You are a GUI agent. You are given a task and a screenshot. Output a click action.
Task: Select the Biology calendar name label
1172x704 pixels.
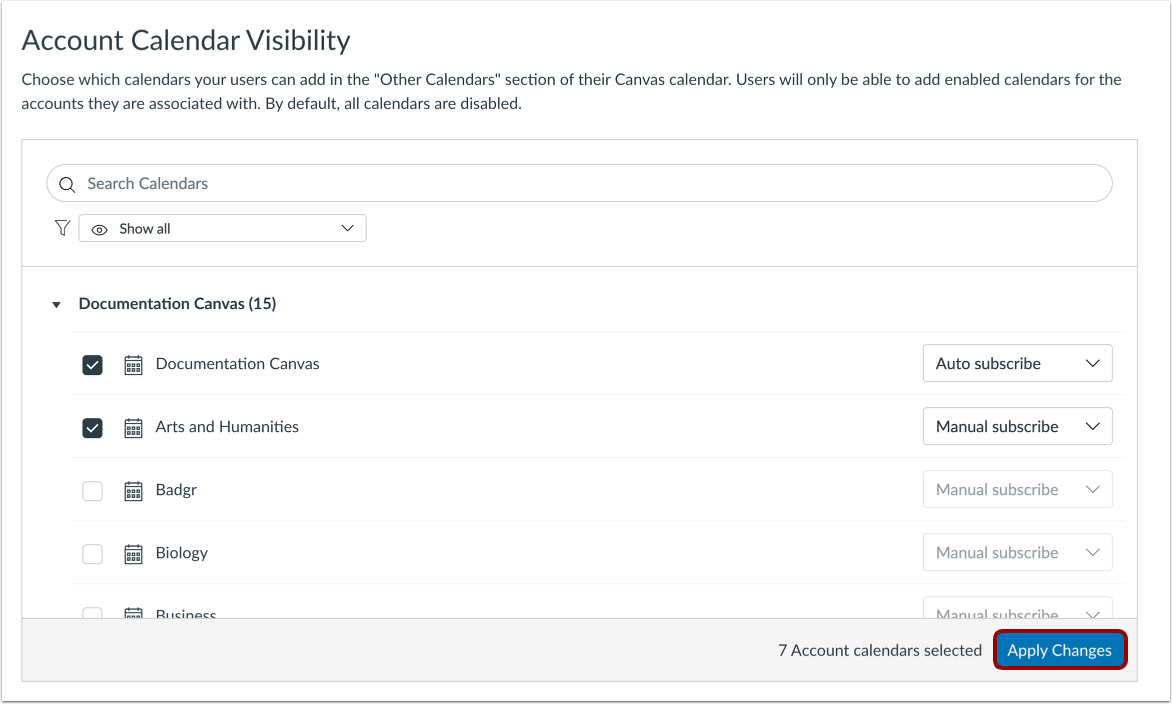pos(182,553)
